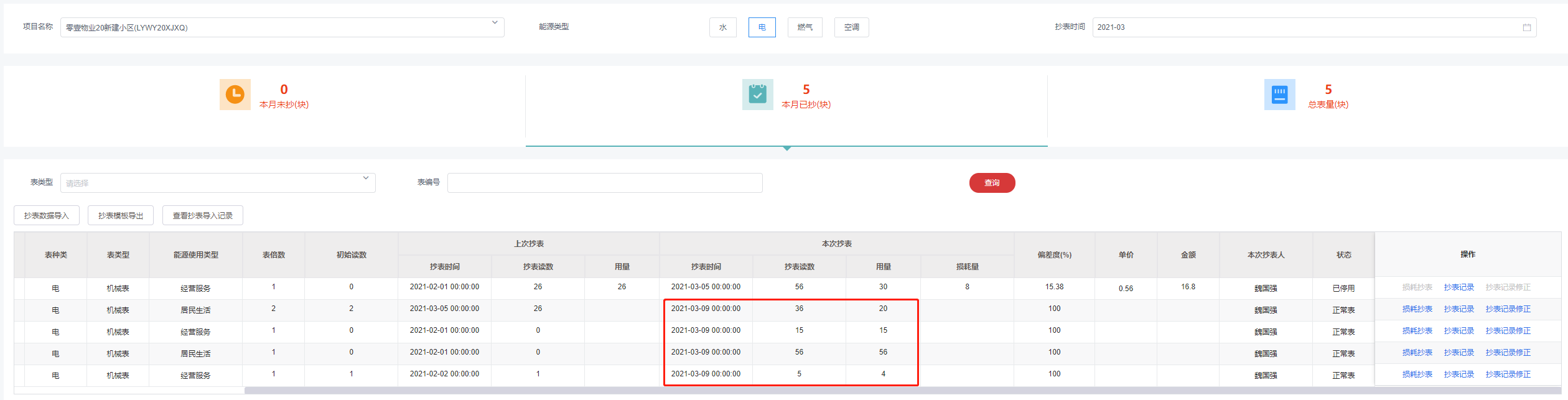The height and width of the screenshot is (400, 1568).
Task: Click the blue total meters icon
Action: click(x=1280, y=95)
